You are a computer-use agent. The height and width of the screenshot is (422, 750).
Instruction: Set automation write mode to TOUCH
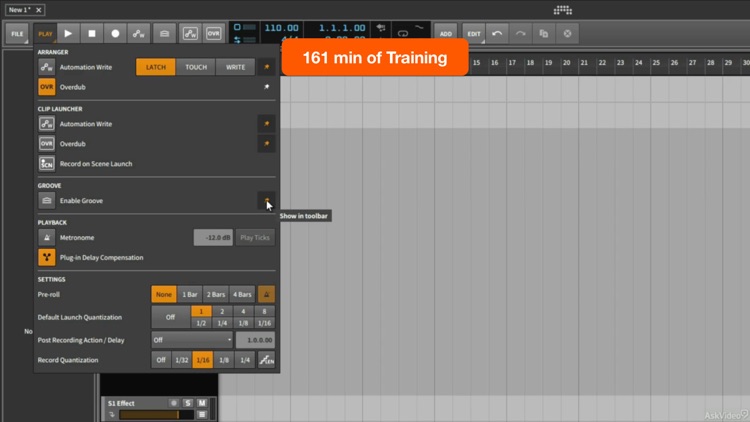click(196, 67)
